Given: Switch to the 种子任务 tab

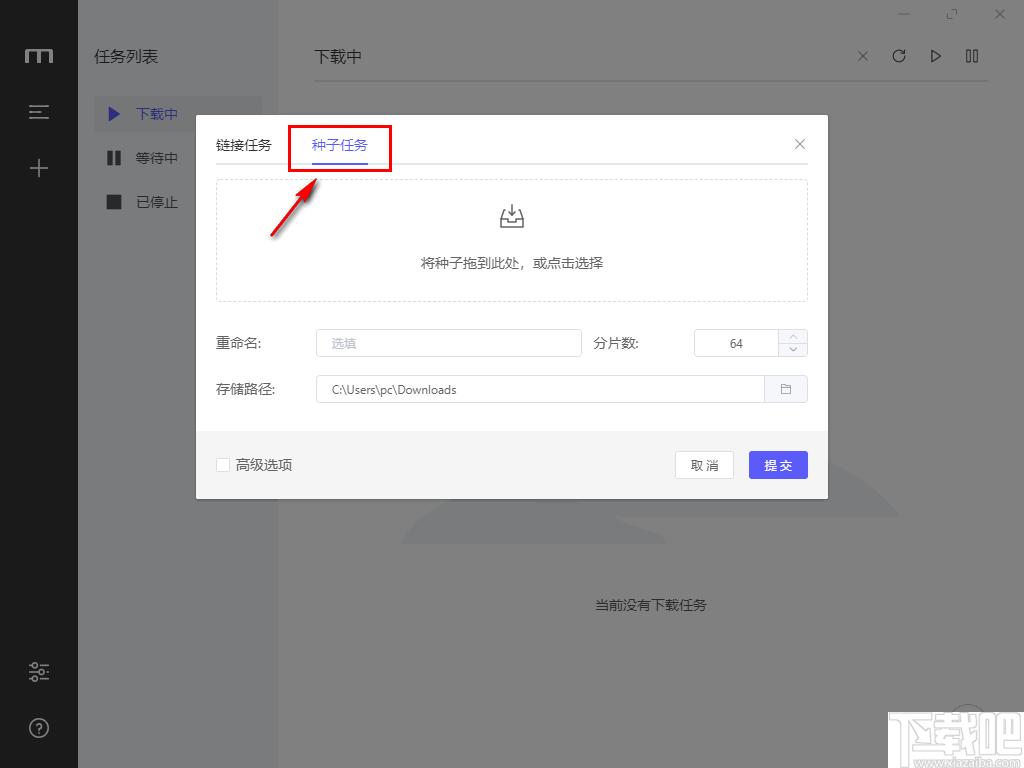Looking at the screenshot, I should pos(340,145).
